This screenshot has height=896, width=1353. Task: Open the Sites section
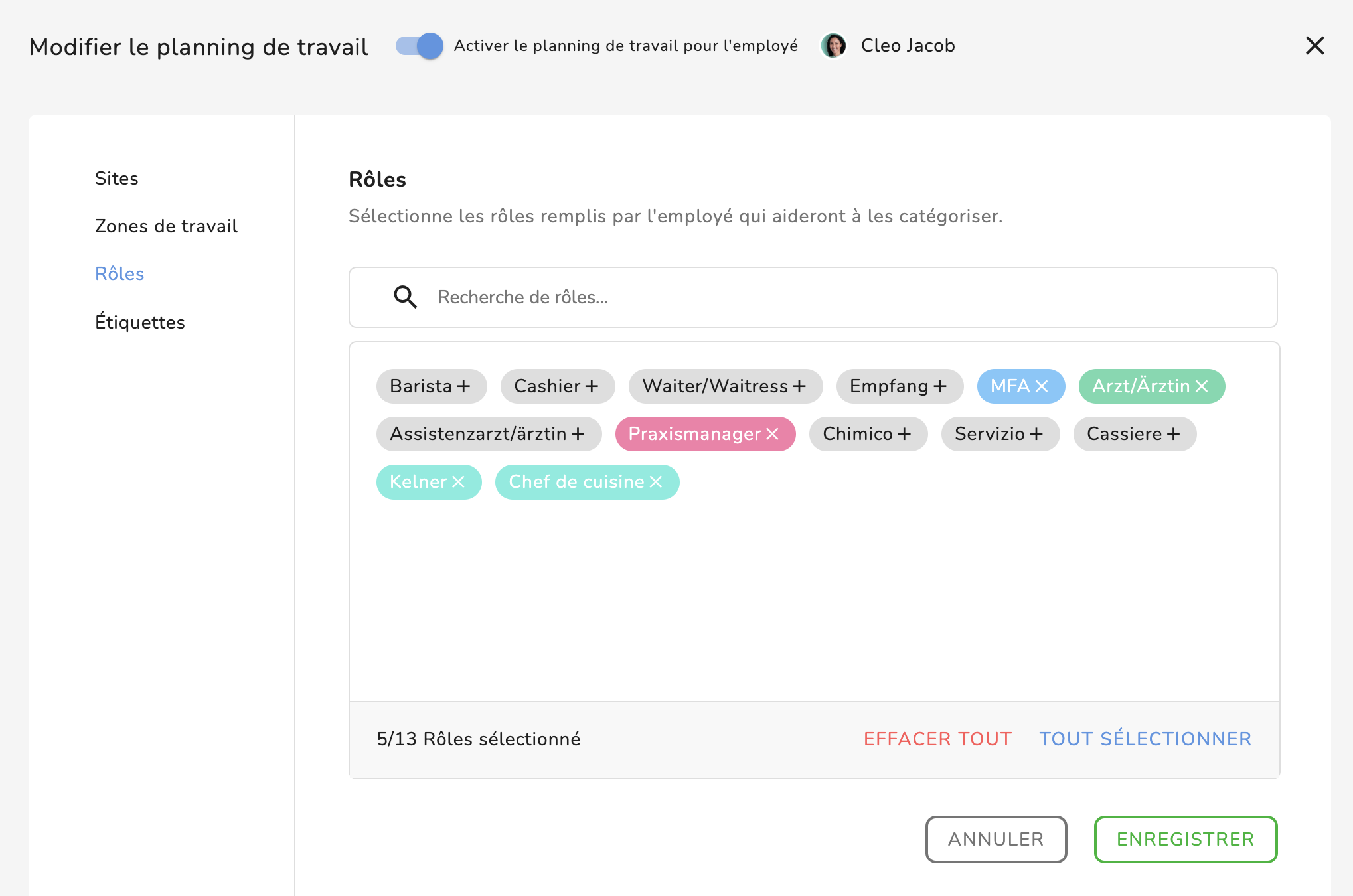click(117, 178)
